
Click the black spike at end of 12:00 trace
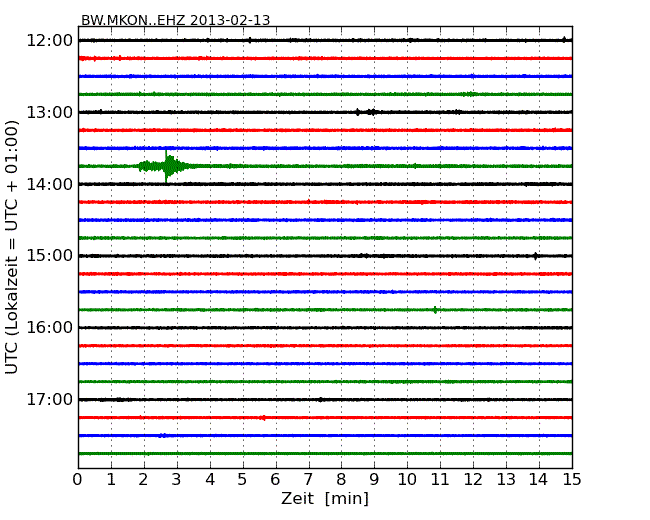pyautogui.click(x=564, y=40)
